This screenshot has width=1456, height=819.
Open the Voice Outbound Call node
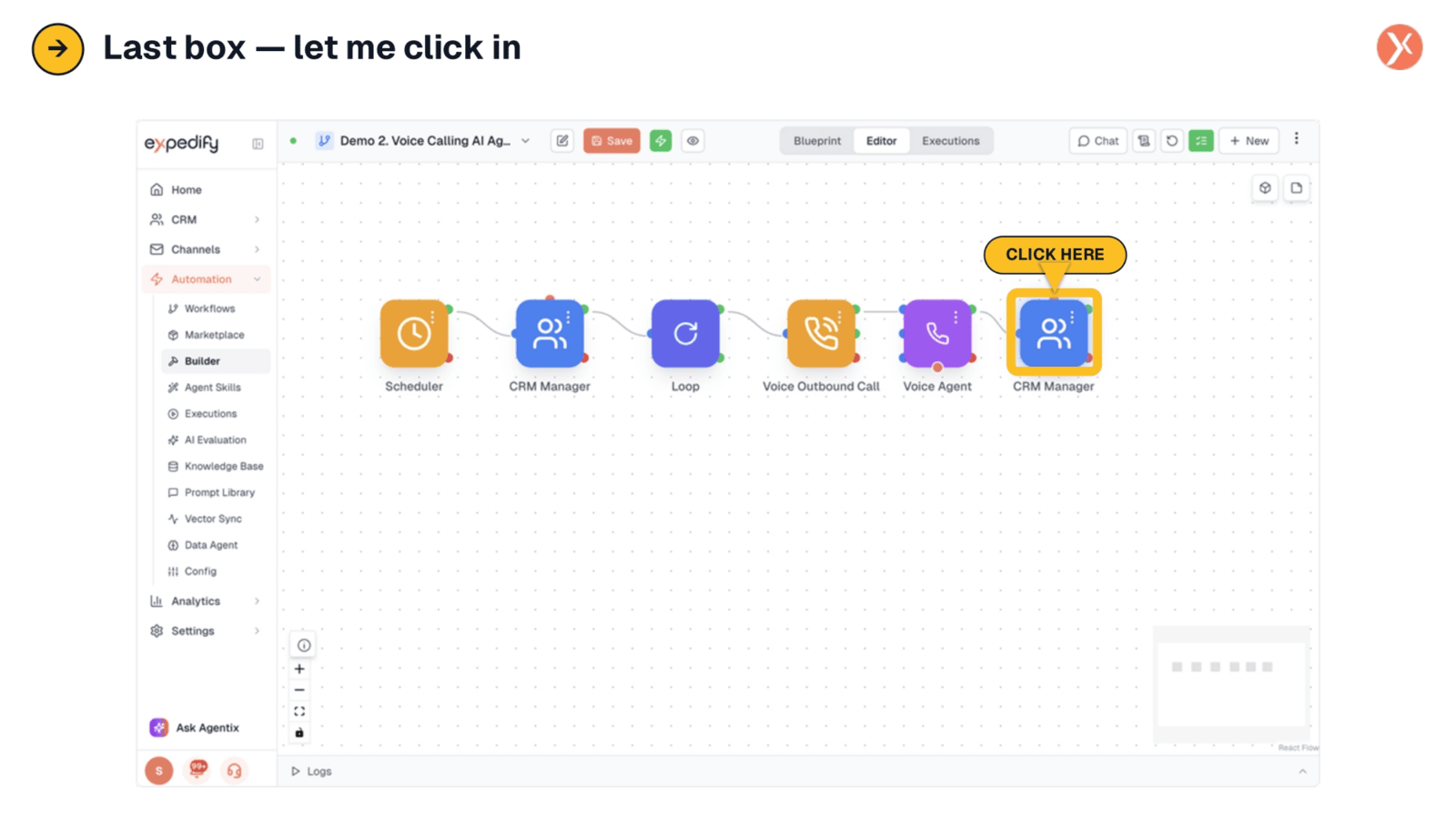pos(821,333)
